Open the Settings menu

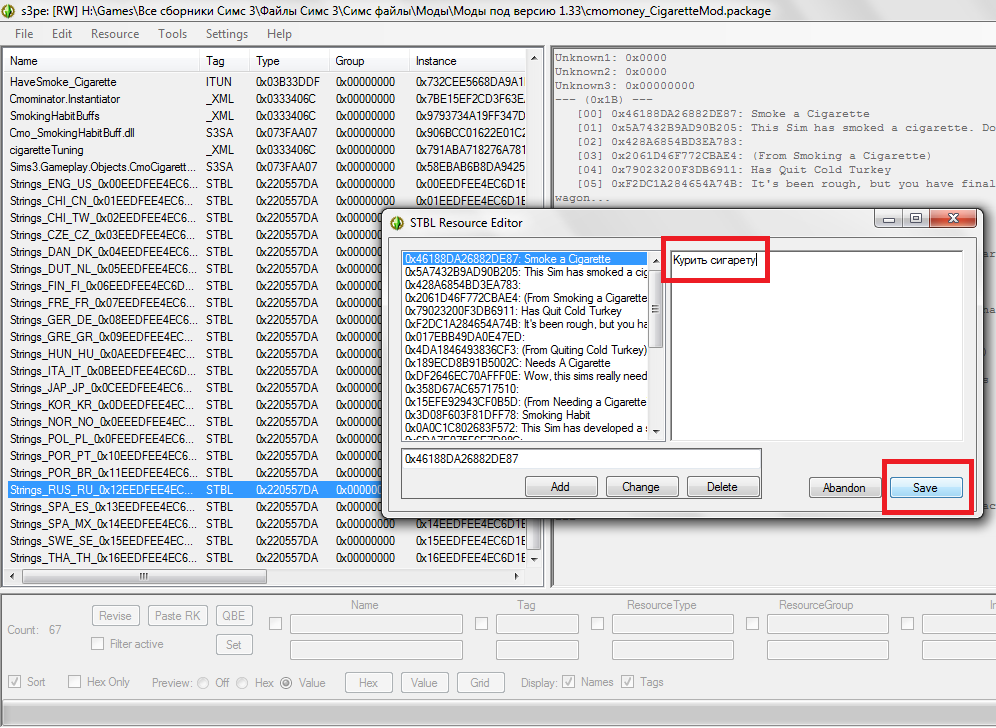click(x=226, y=34)
